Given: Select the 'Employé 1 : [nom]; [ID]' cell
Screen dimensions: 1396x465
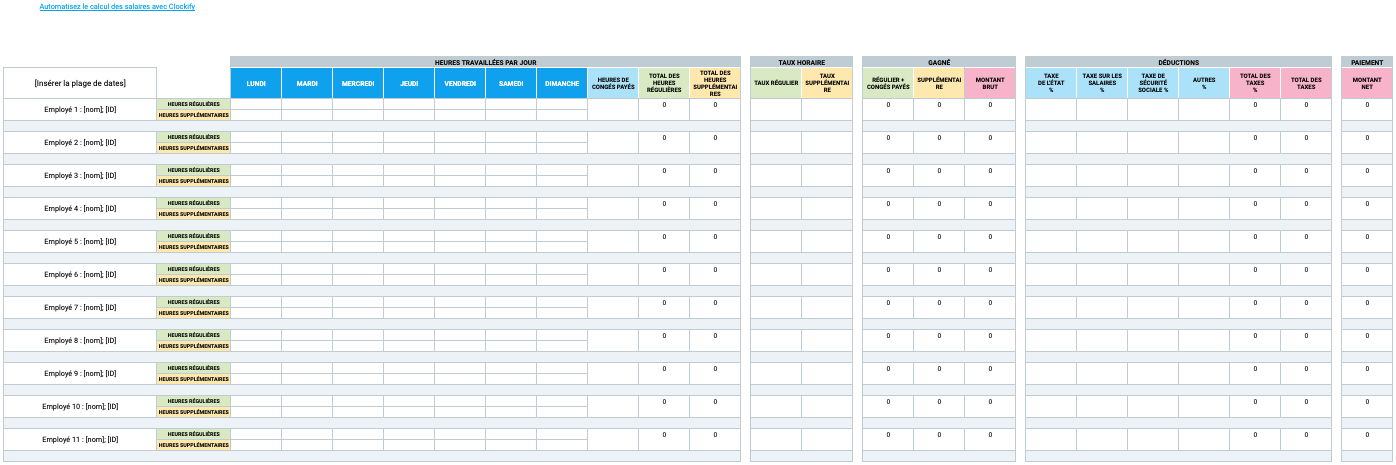Looking at the screenshot, I should [x=80, y=109].
